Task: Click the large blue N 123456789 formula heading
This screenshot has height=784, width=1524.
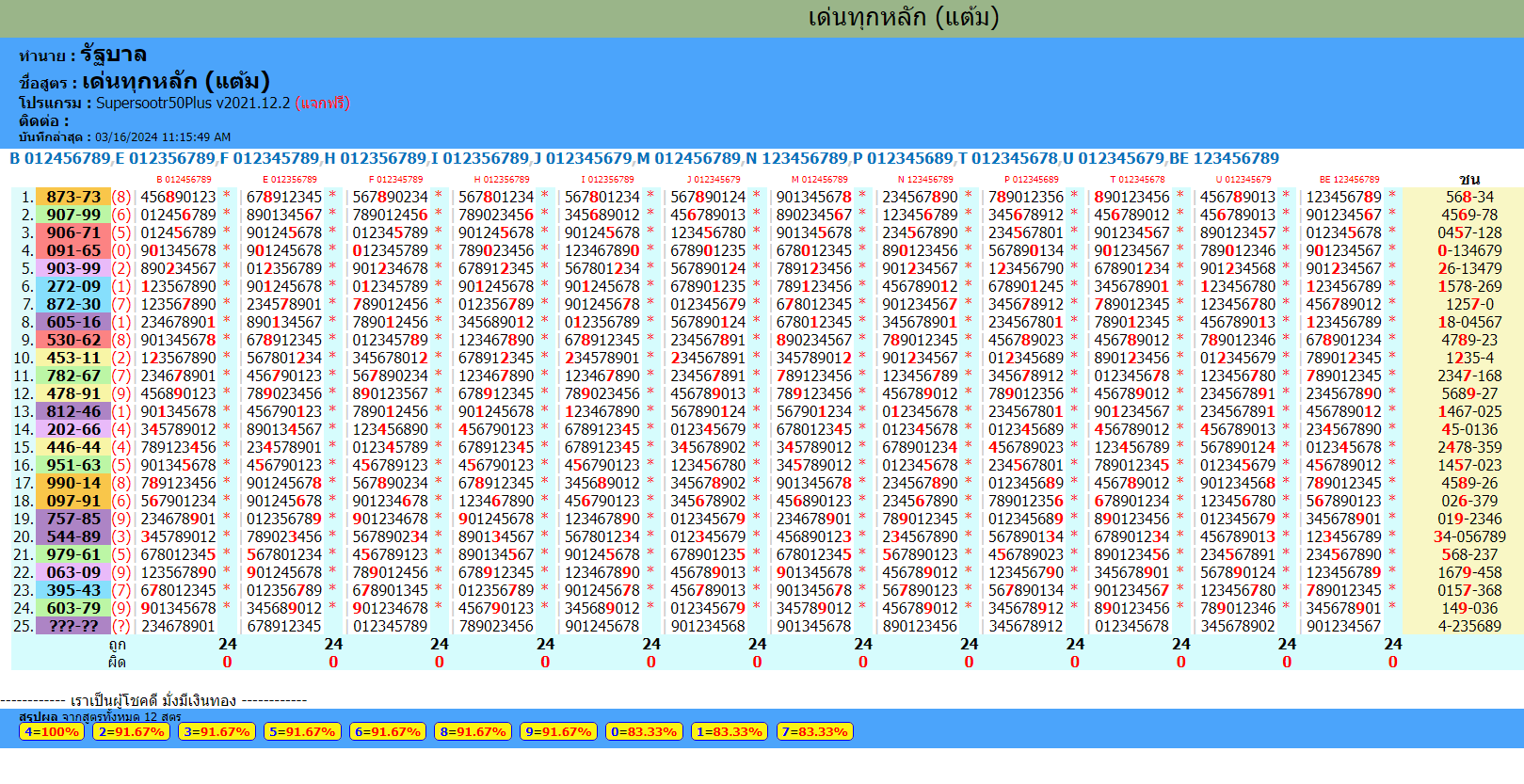Action: [796, 158]
